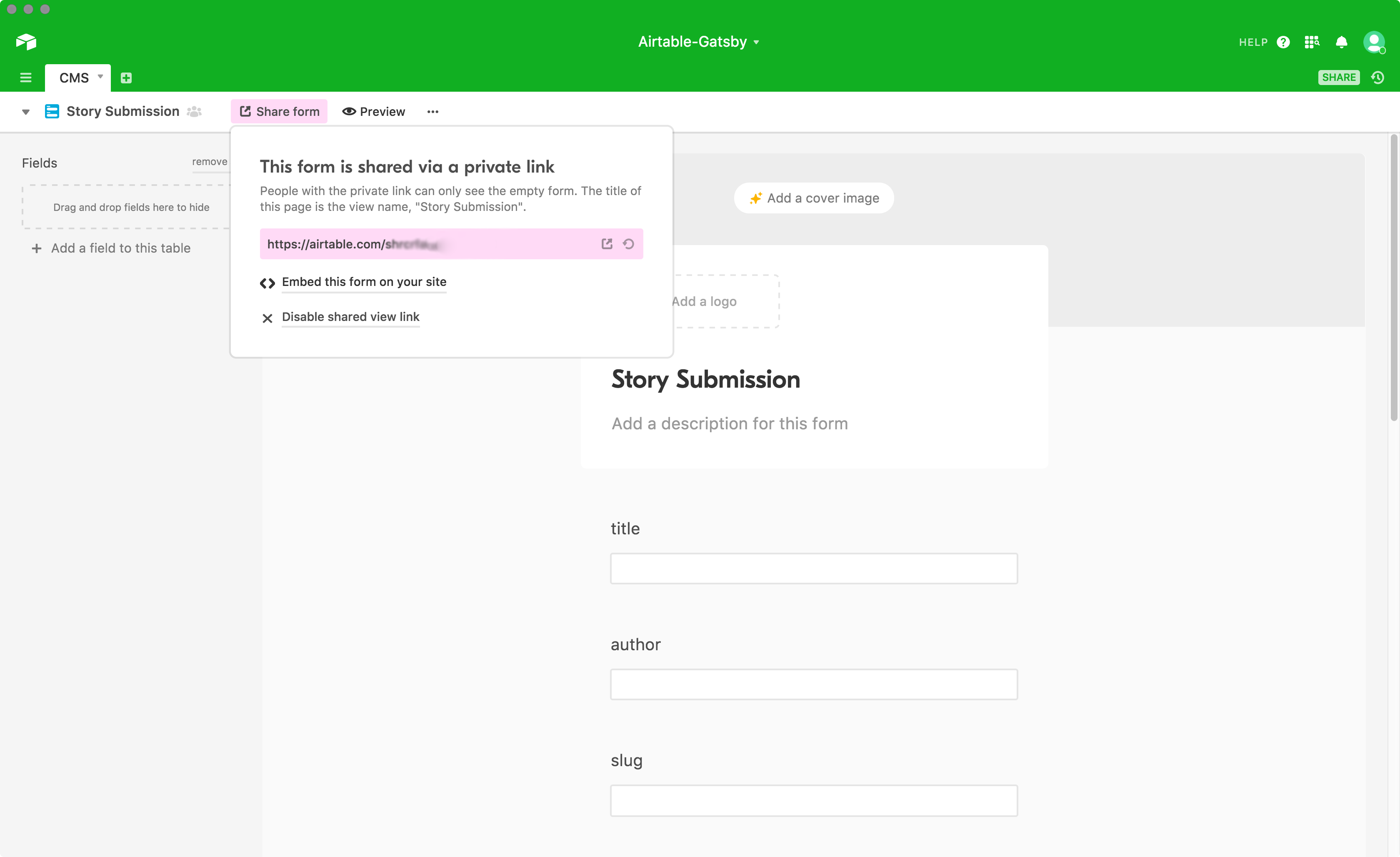The width and height of the screenshot is (1400, 857).
Task: Open the tables list hamburger menu
Action: pyautogui.click(x=25, y=78)
